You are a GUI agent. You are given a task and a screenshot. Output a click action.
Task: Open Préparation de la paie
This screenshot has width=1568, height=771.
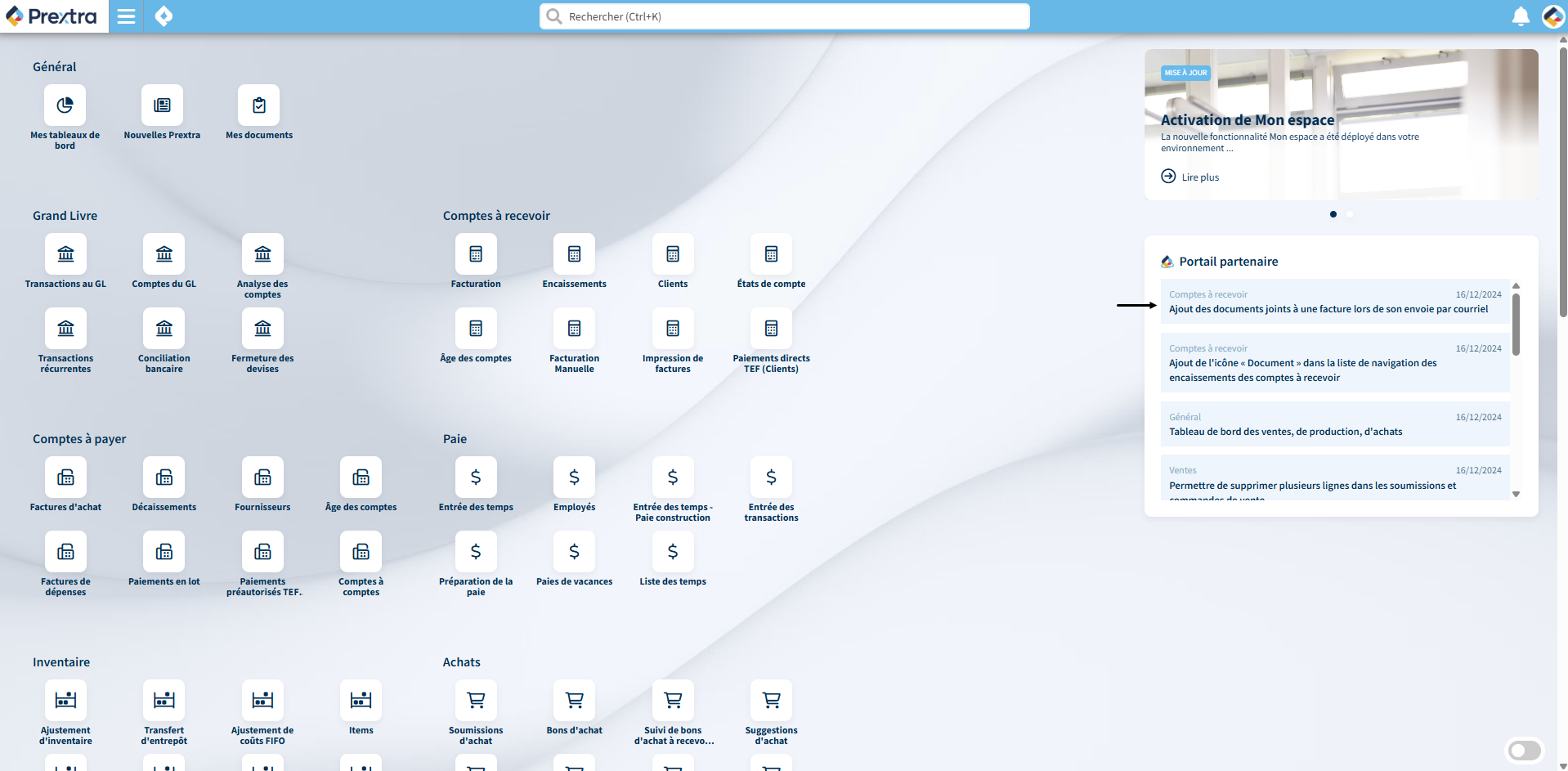[476, 552]
